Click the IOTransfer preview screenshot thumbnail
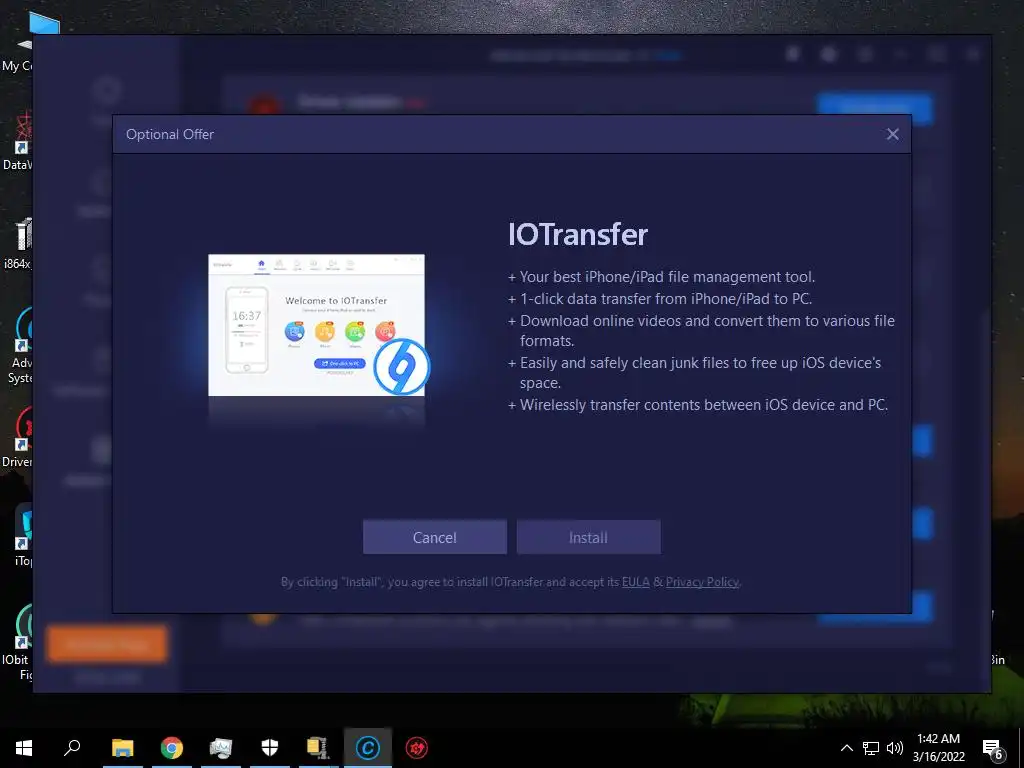Viewport: 1024px width, 768px height. pos(316,325)
